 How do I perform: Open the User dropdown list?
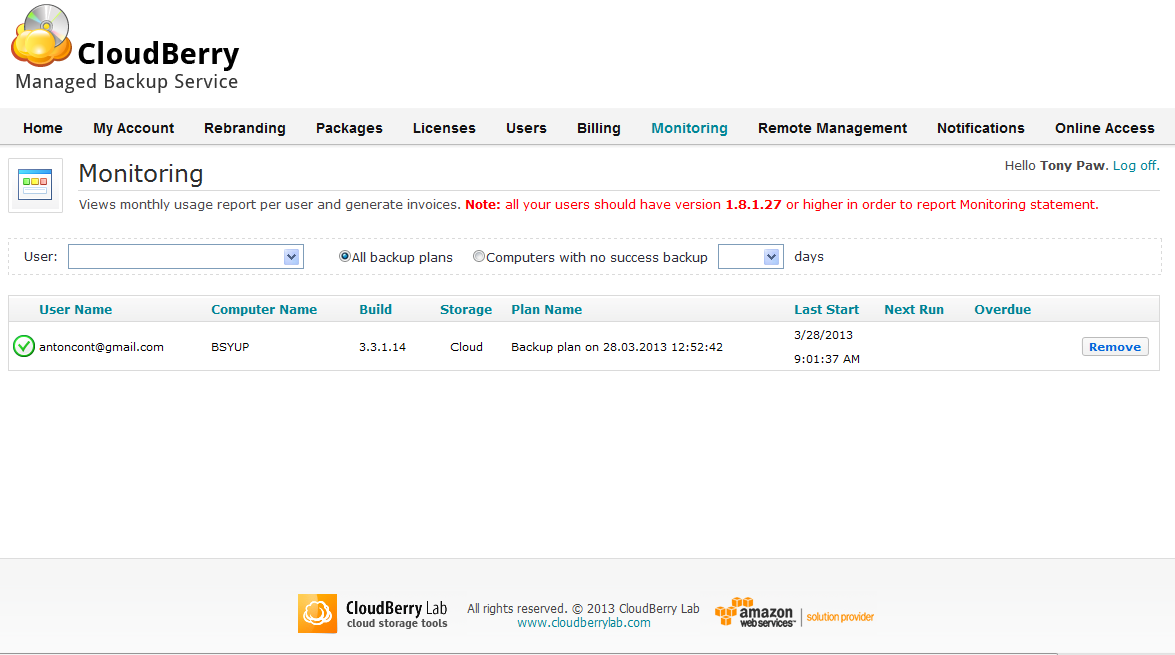coord(291,257)
